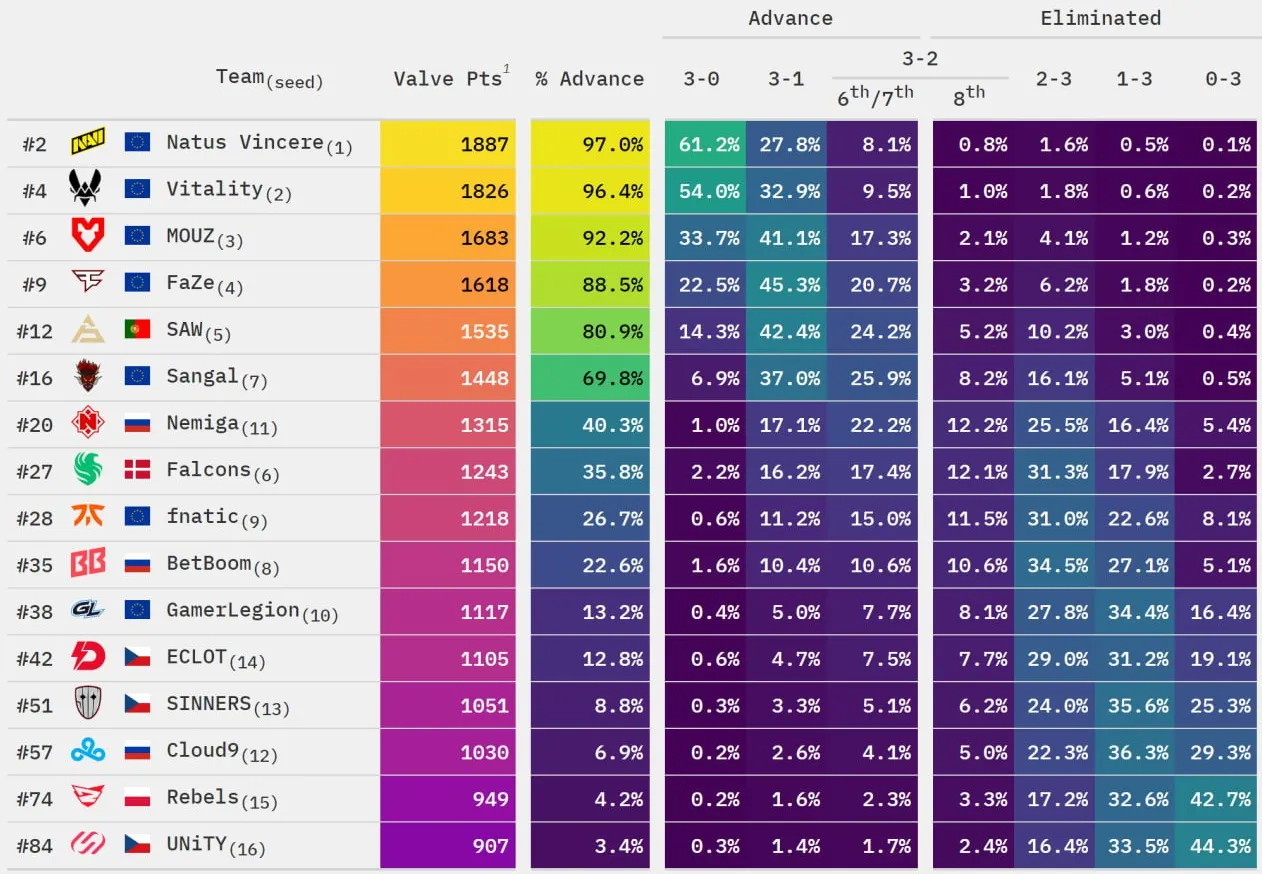
Task: Click the 3-2 column group header
Action: click(920, 58)
